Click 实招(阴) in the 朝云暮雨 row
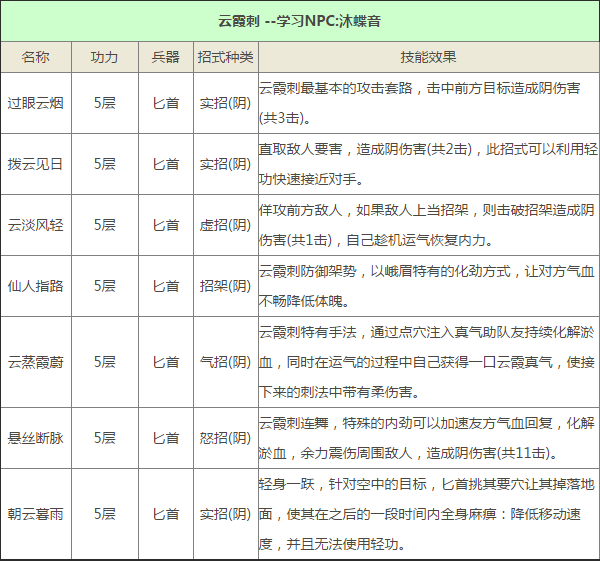The width and height of the screenshot is (600, 561). pyautogui.click(x=225, y=514)
